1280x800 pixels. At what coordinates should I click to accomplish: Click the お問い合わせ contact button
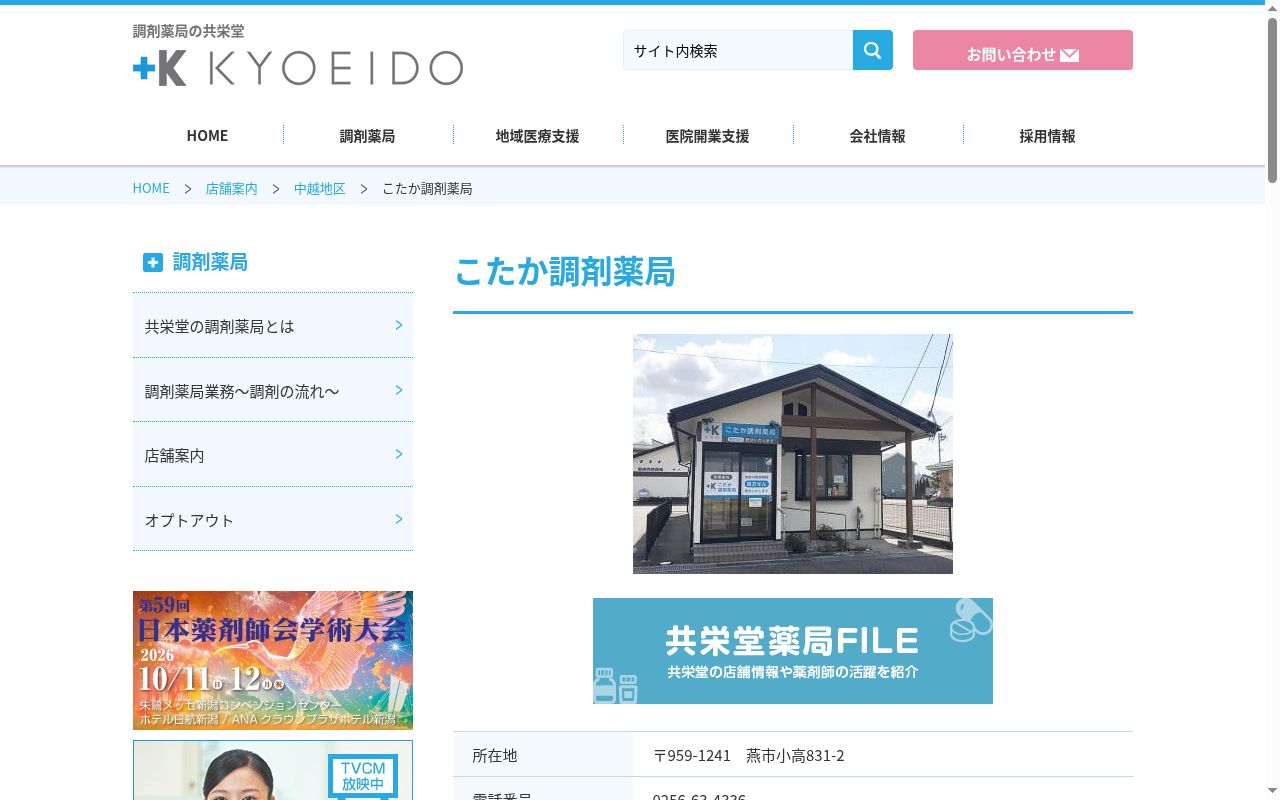(1022, 50)
